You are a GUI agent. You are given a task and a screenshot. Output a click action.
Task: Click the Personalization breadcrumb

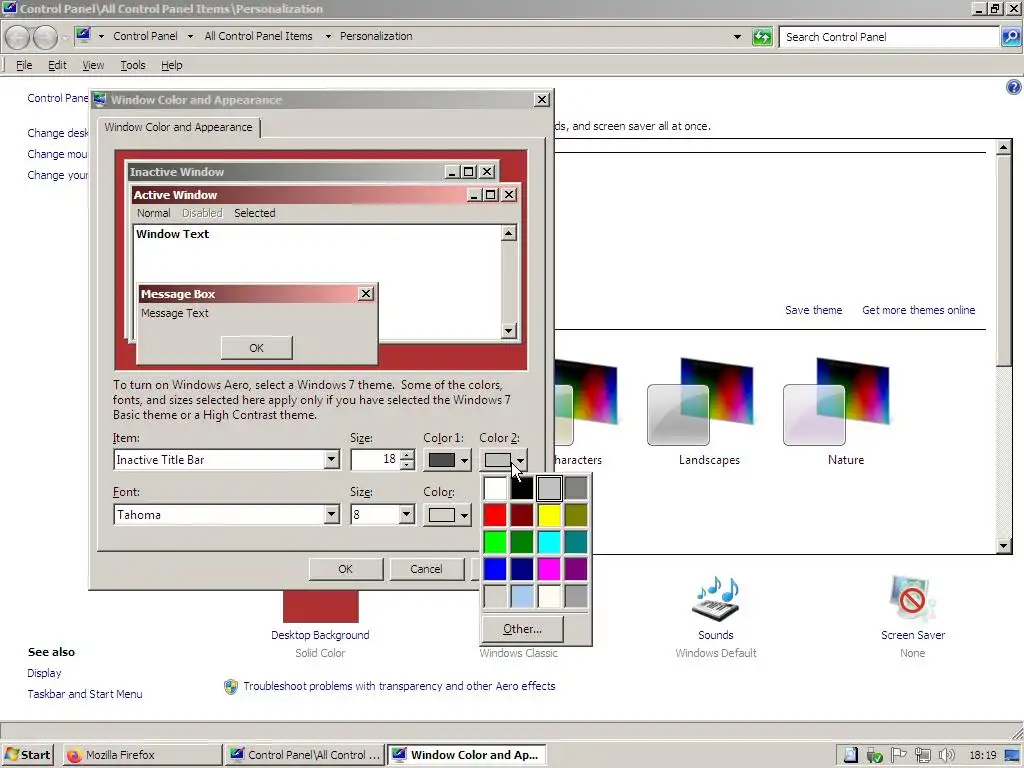[x=376, y=37]
